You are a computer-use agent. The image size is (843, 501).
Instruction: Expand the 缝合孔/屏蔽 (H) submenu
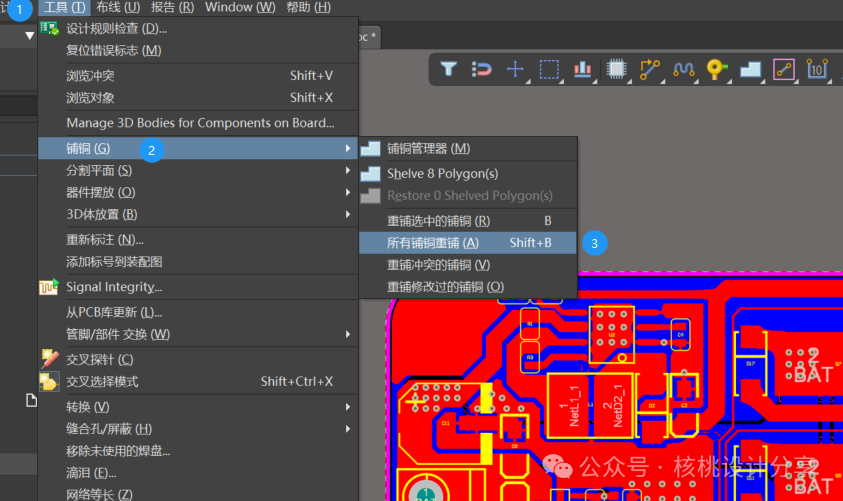click(x=198, y=429)
